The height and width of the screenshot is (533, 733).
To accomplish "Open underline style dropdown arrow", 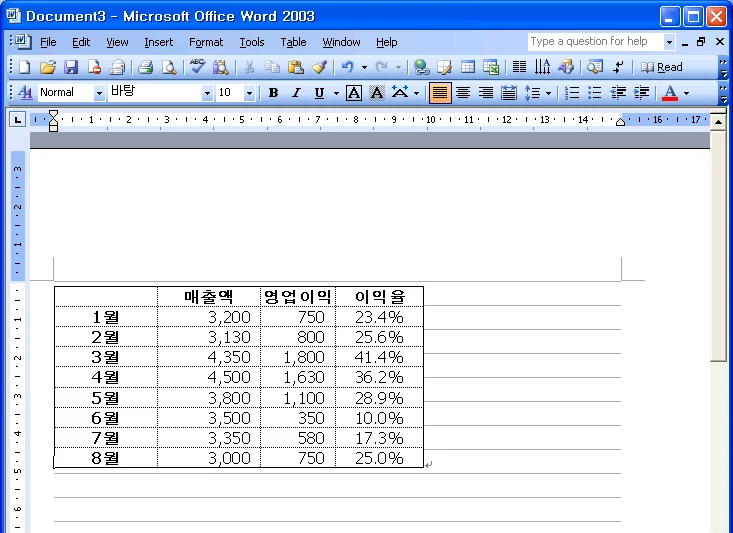I will coord(336,93).
